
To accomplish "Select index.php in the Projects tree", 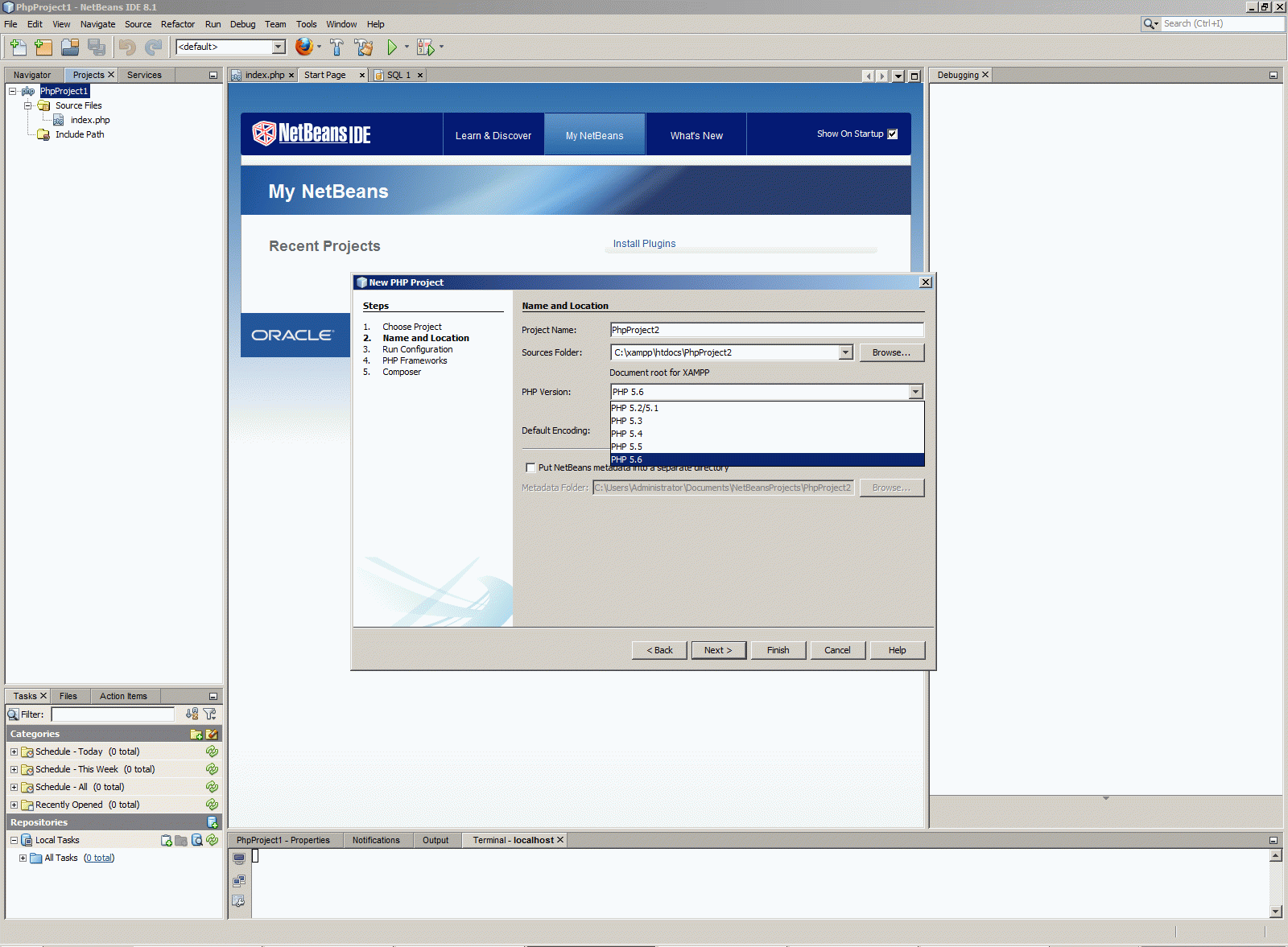I will (x=90, y=120).
